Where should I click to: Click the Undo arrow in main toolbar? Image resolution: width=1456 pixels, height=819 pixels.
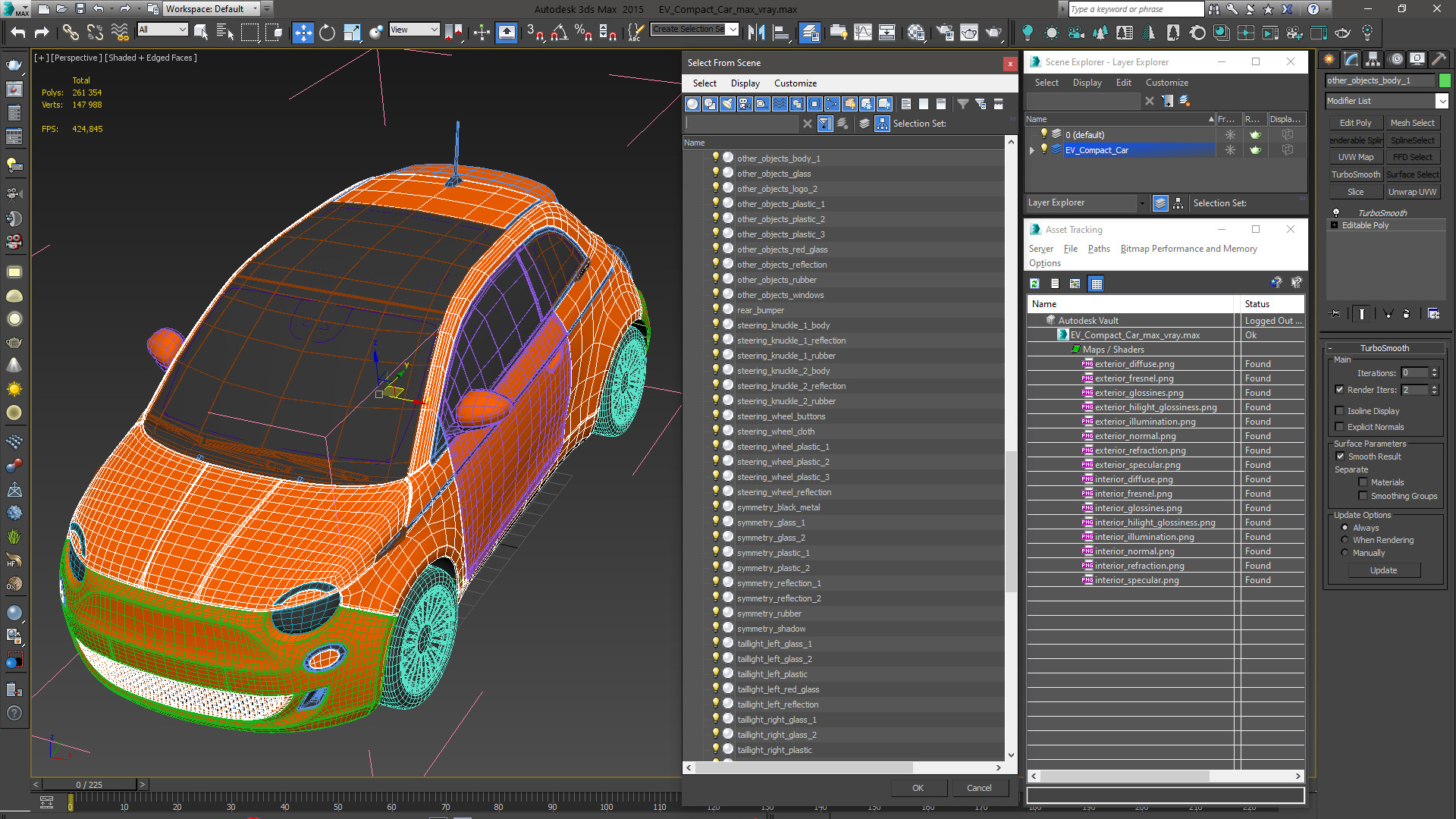point(18,32)
